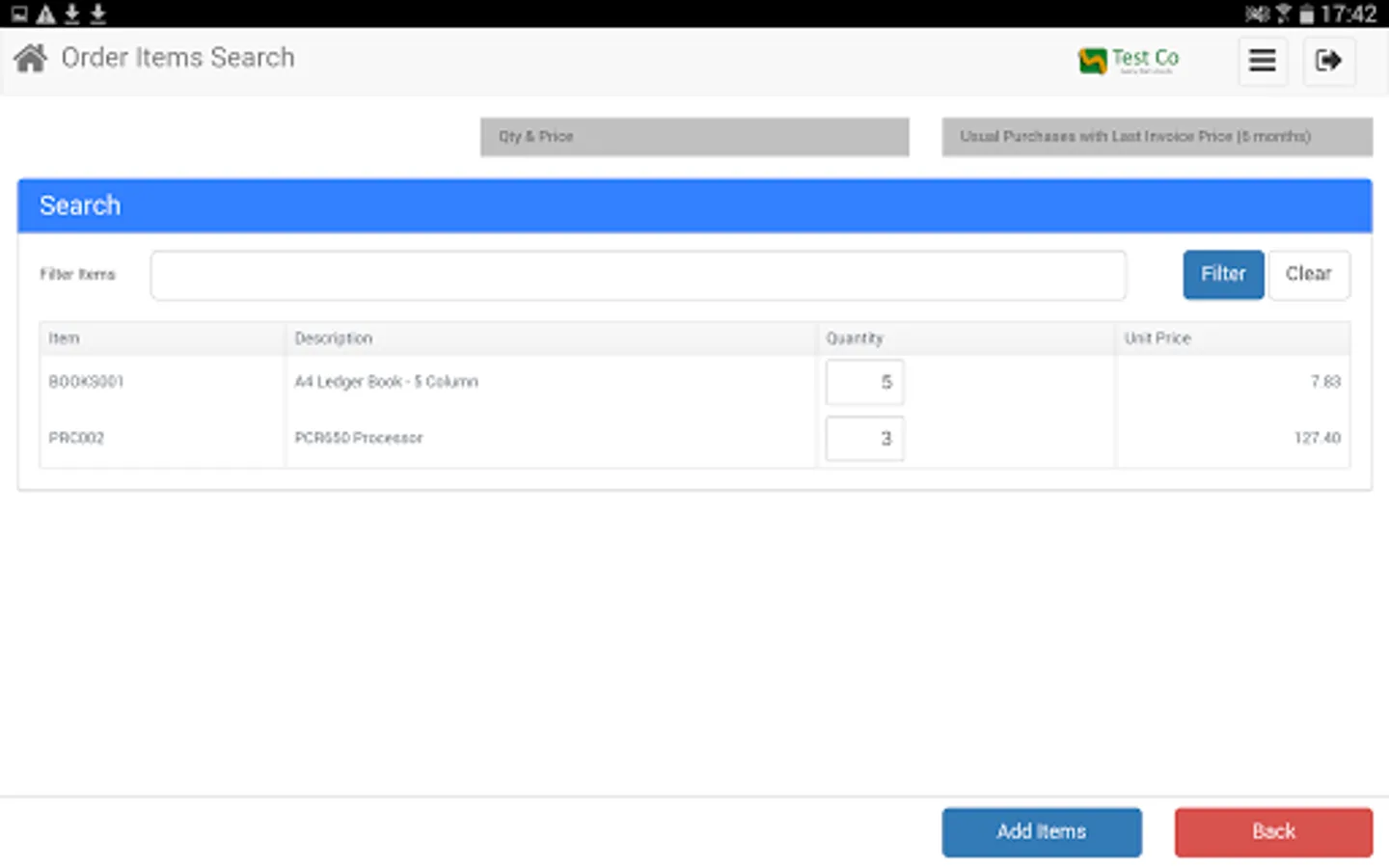Image resolution: width=1389 pixels, height=868 pixels.
Task: Click the Home icon in the header
Action: (x=29, y=58)
